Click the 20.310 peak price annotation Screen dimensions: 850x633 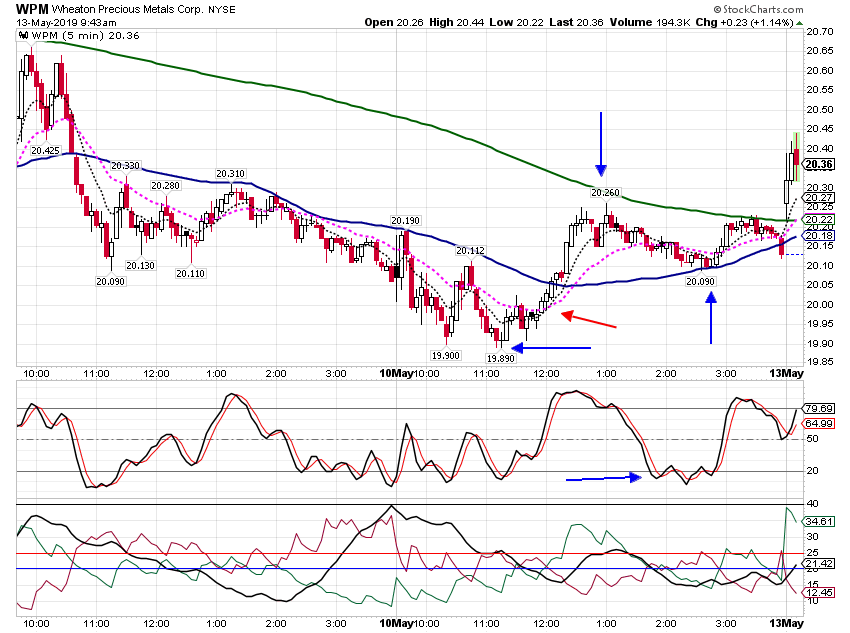tap(230, 173)
